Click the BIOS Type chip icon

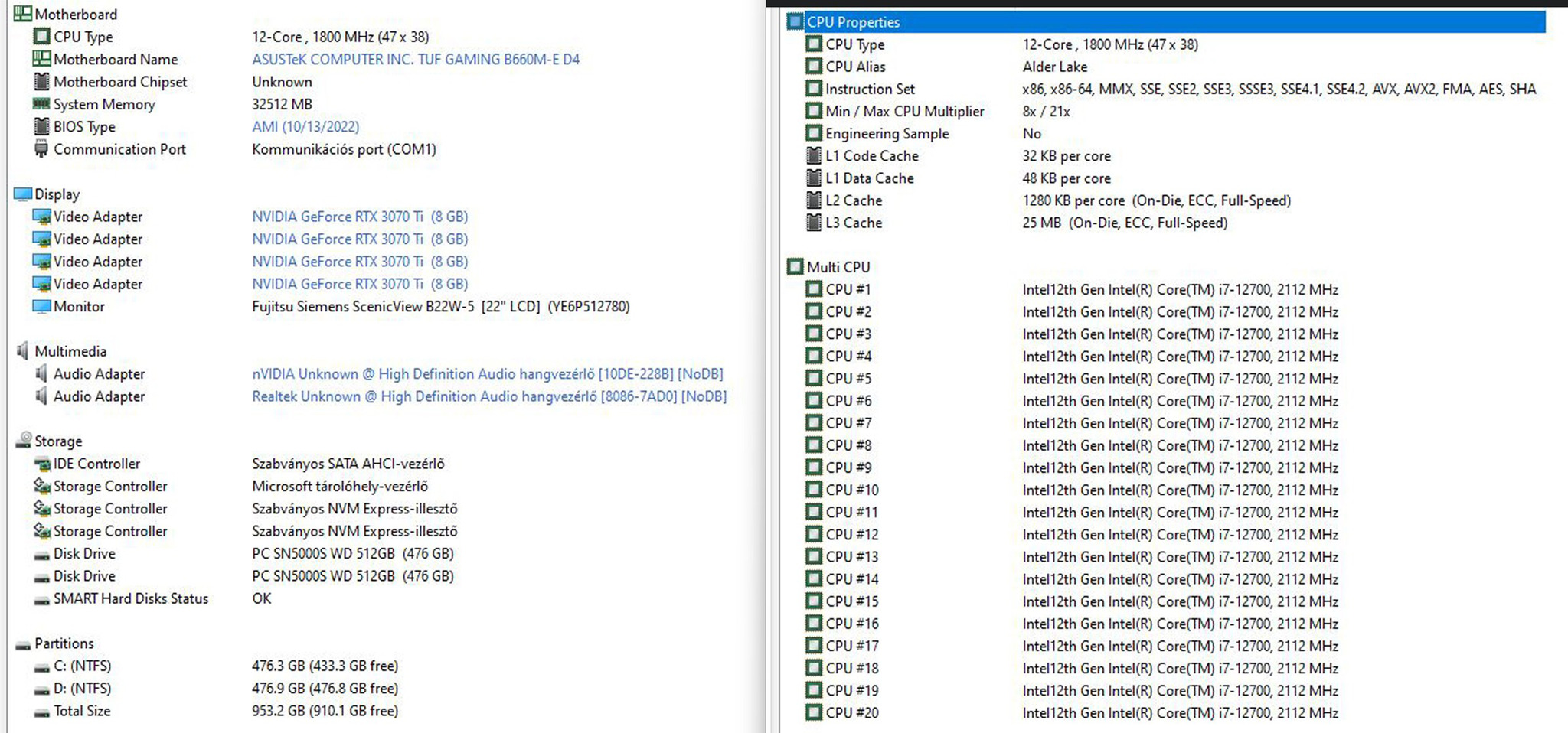(x=41, y=126)
